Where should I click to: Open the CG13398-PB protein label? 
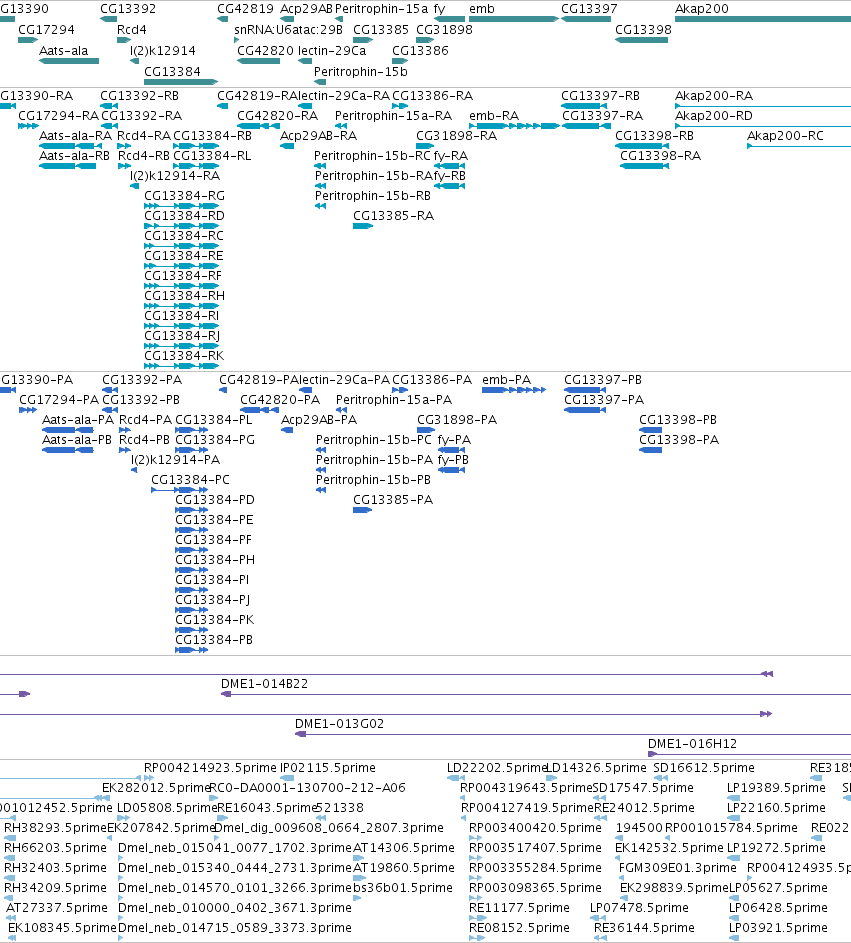pyautogui.click(x=678, y=420)
